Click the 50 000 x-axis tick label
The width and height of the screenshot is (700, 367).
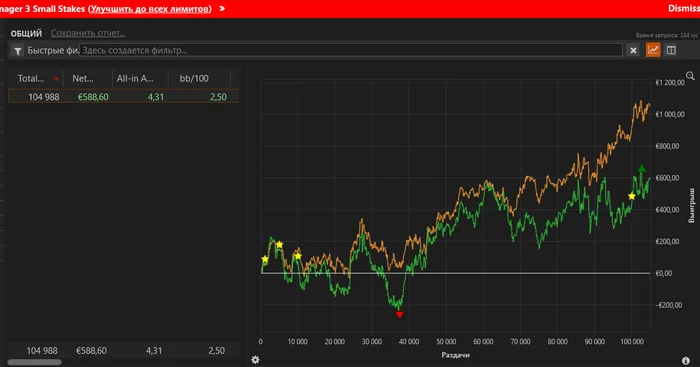pos(446,342)
